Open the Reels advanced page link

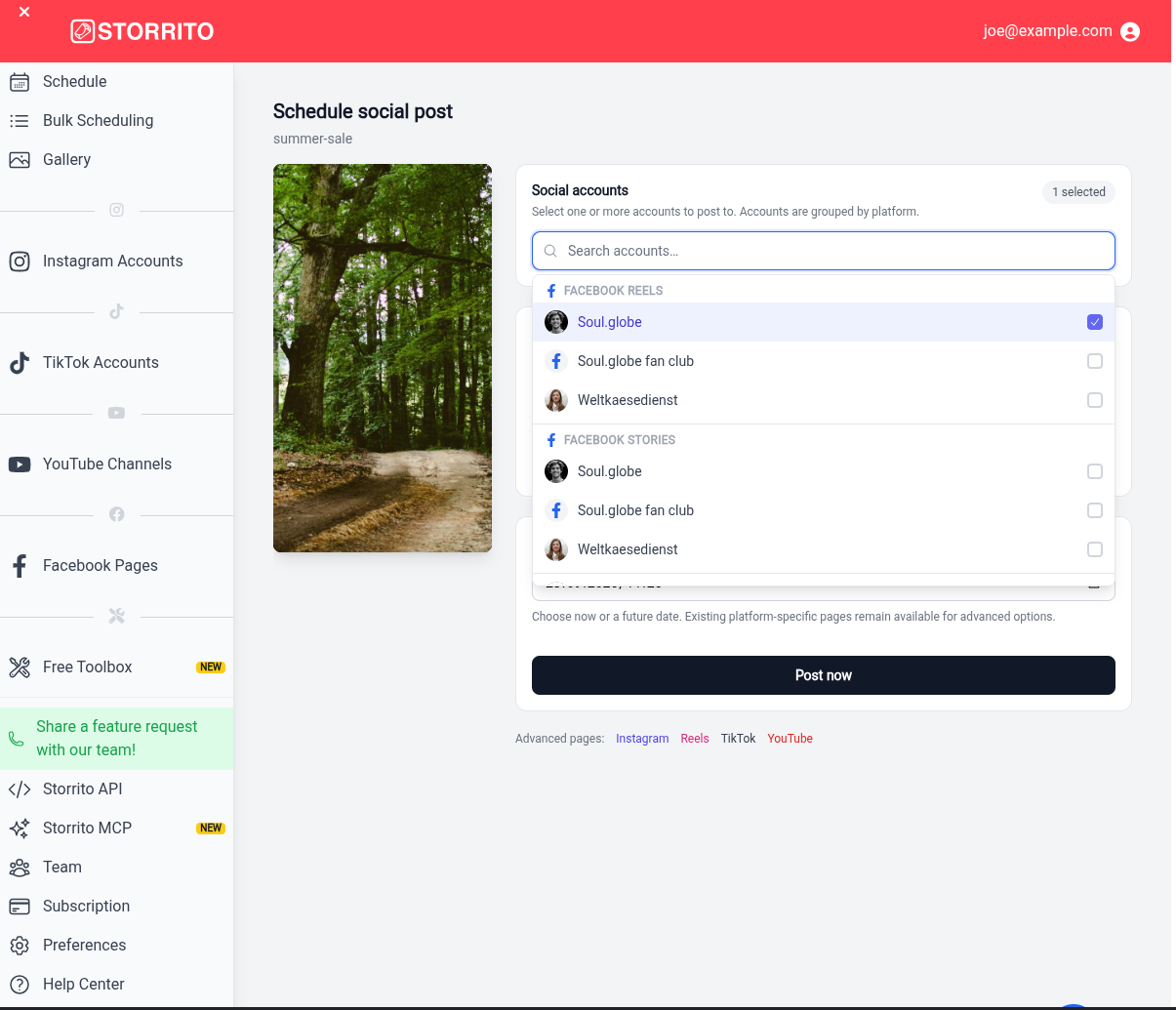[695, 739]
